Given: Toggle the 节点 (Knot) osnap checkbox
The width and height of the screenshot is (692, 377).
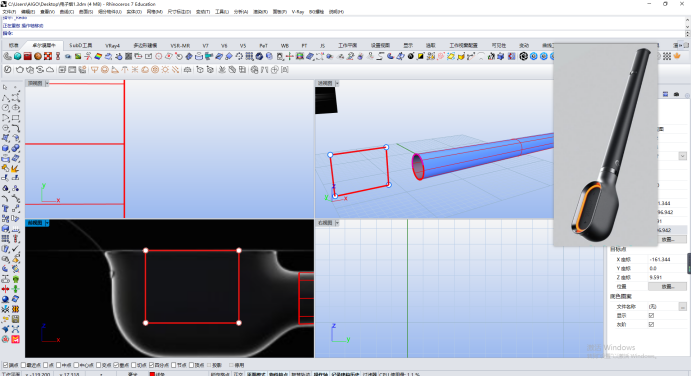Looking at the screenshot, I should (173, 366).
